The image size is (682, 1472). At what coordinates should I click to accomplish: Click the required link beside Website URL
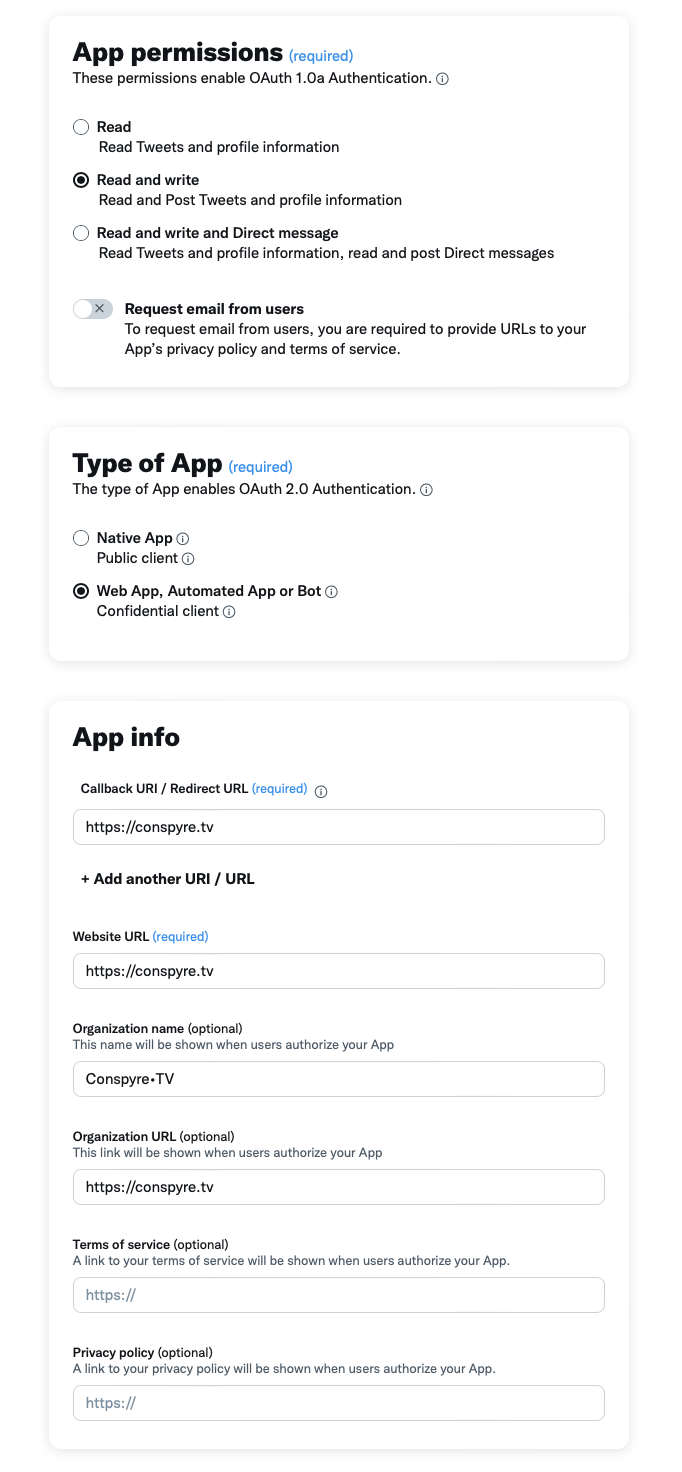[x=180, y=936]
